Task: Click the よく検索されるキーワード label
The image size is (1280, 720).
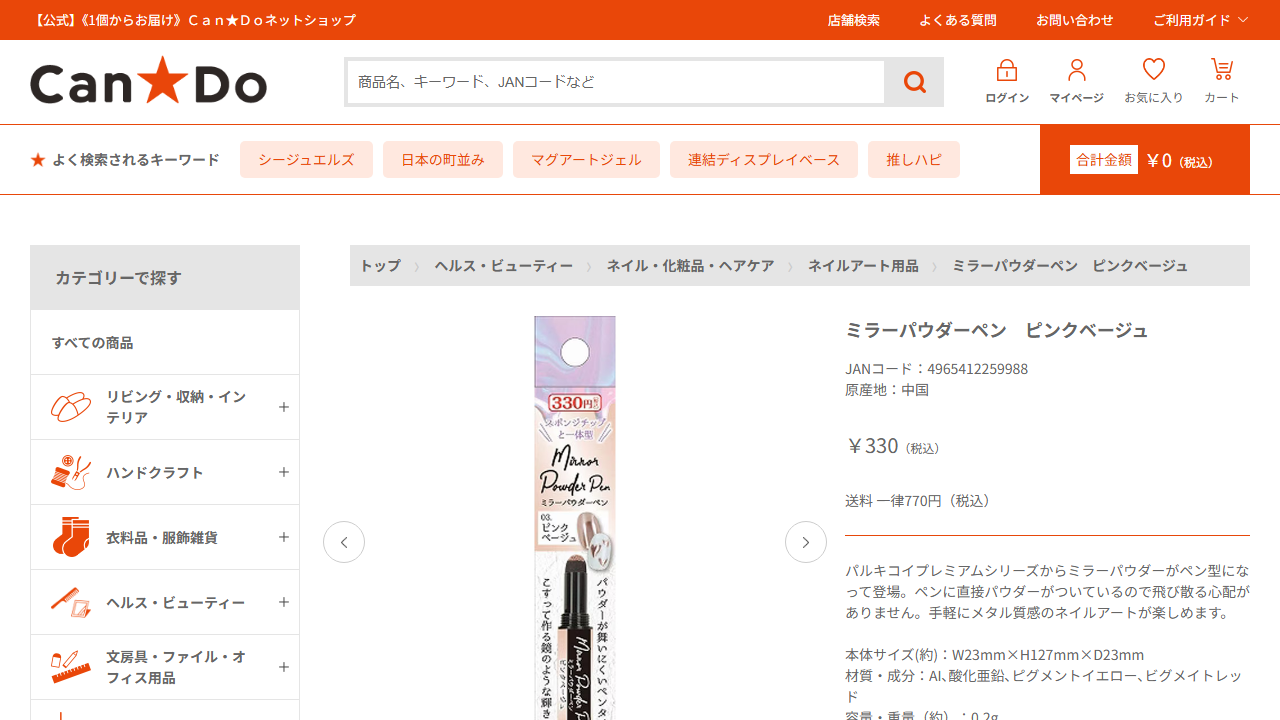Action: pyautogui.click(x=136, y=160)
